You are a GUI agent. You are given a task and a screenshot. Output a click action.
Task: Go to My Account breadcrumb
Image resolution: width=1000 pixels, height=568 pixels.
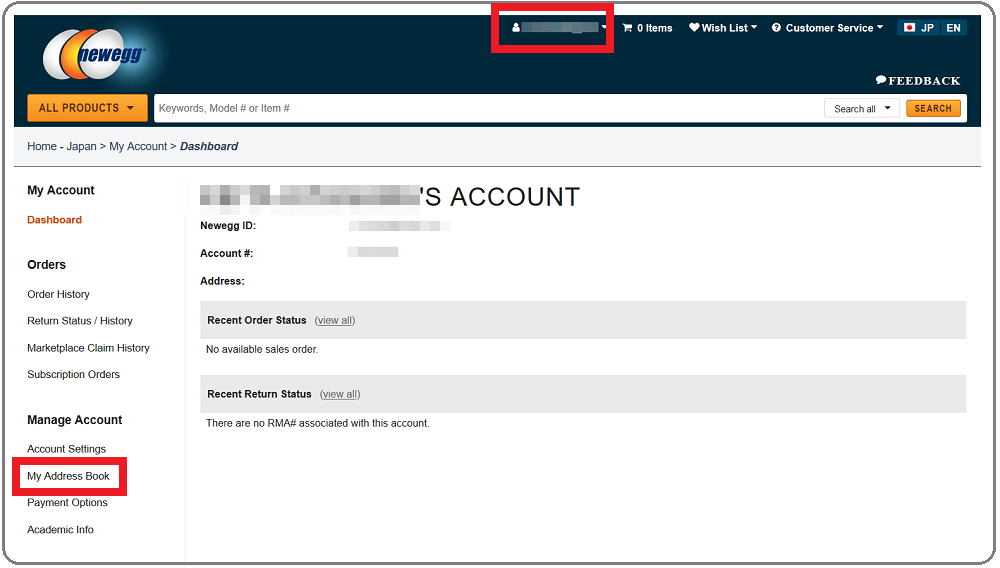(138, 146)
